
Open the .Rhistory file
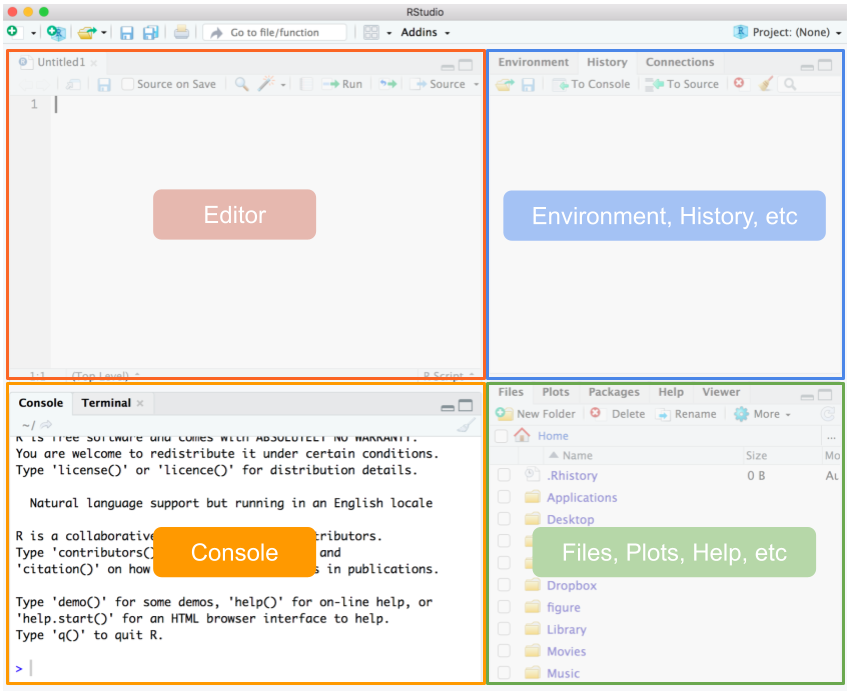572,475
